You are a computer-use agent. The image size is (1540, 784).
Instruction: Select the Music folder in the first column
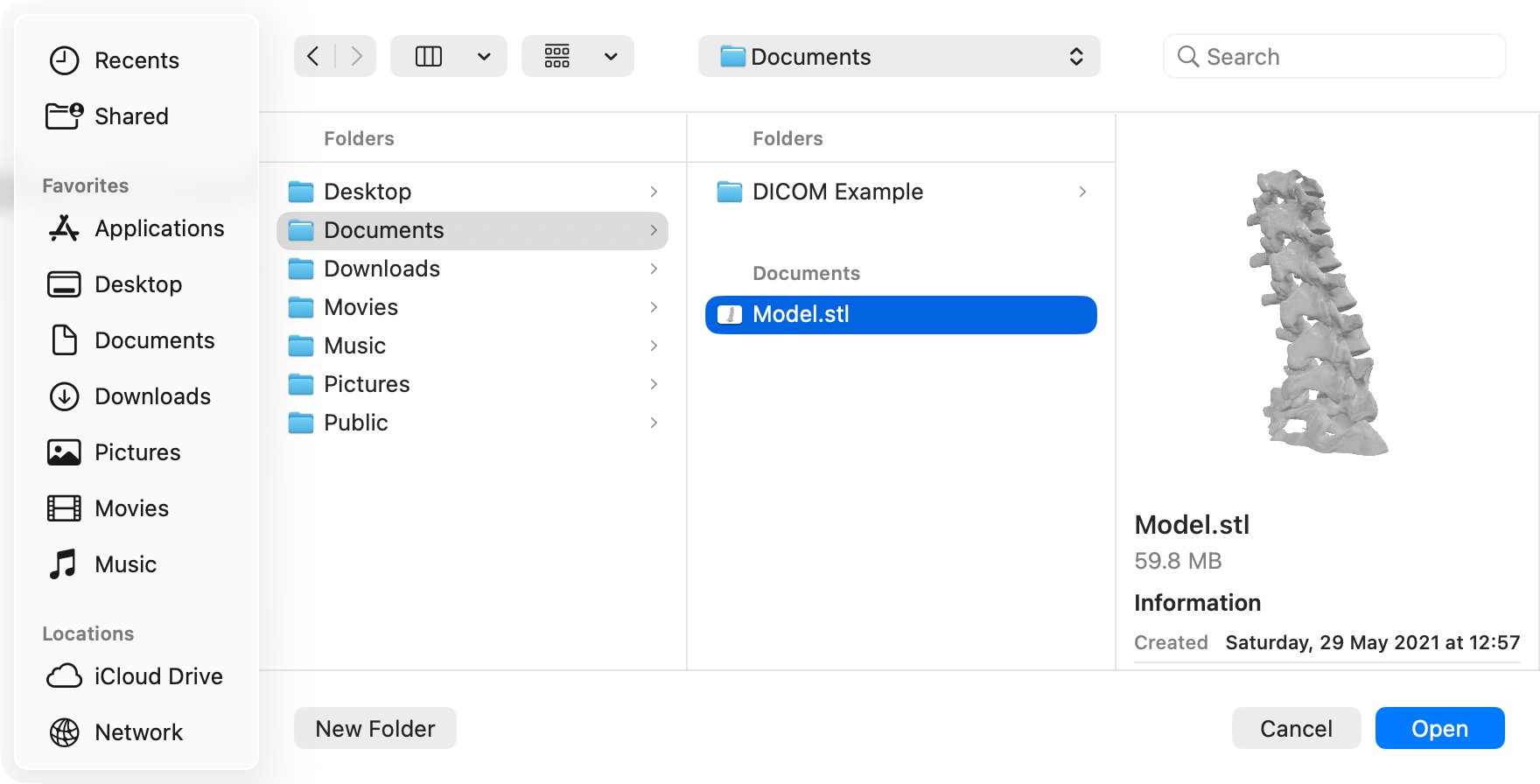472,346
